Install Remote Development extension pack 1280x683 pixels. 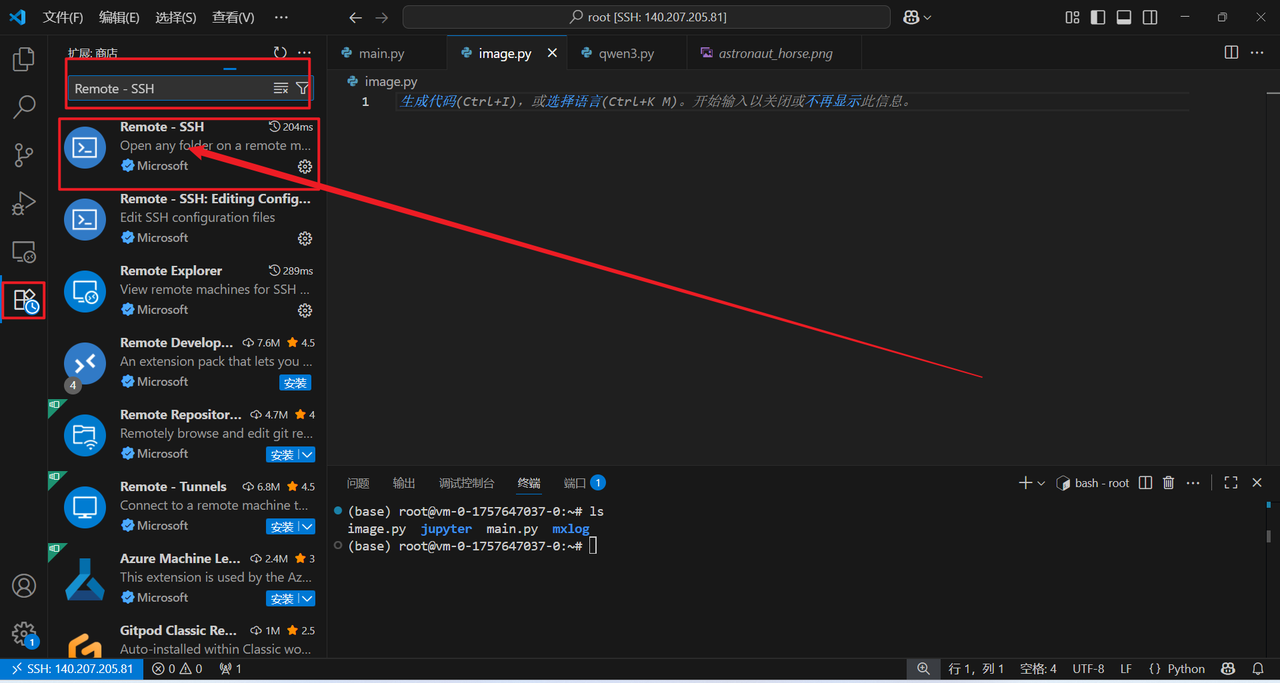[295, 383]
